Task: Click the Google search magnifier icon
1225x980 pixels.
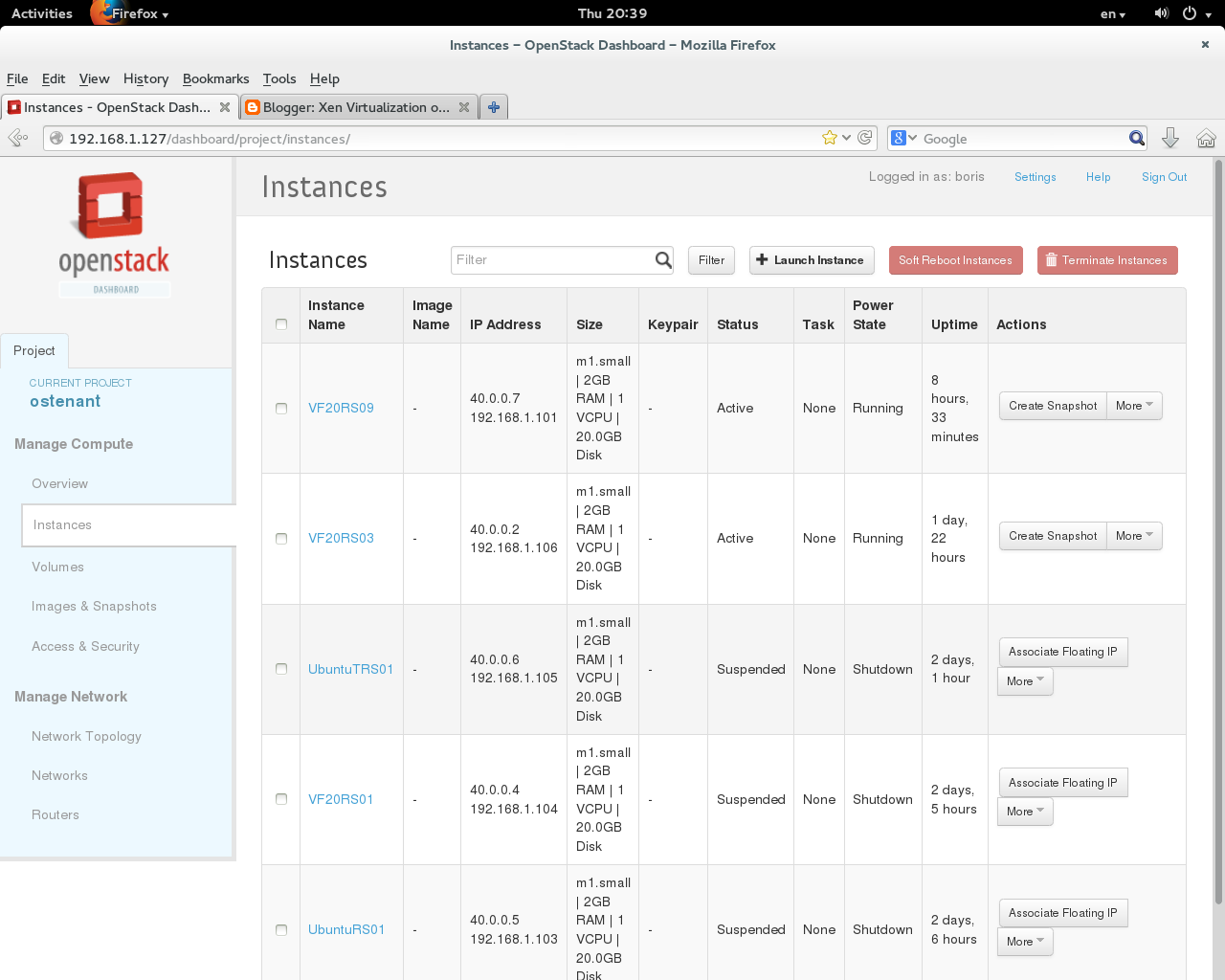Action: (x=1135, y=138)
